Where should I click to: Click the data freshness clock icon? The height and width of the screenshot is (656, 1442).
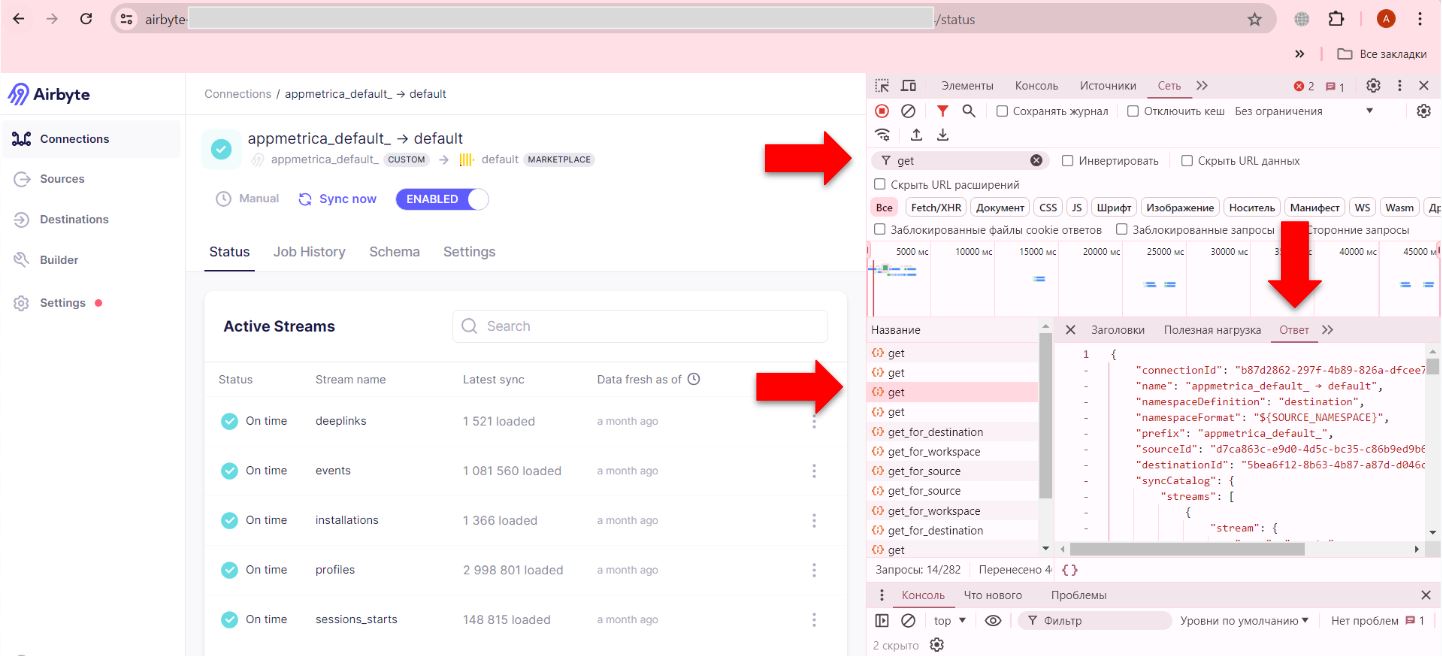pos(694,379)
